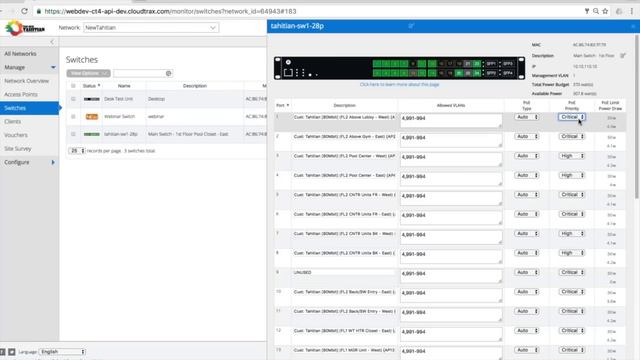Screen dimensions: 640x360
Task: Expand the Manage section arrow
Action: tap(53, 67)
